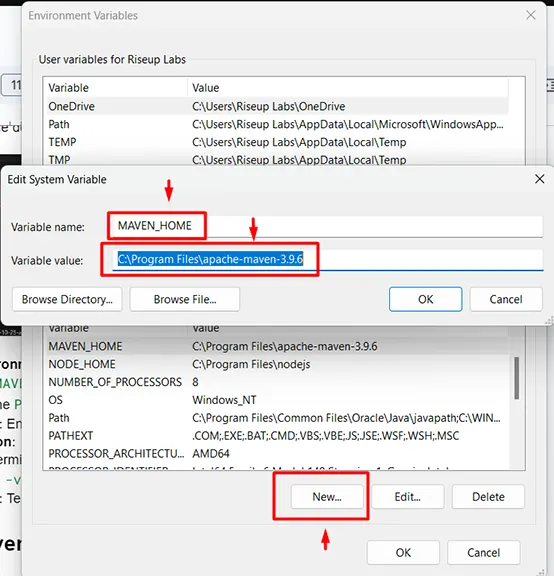Screen dimensions: 554x576
Task: Click OneDrive path value cell
Action: click(269, 107)
